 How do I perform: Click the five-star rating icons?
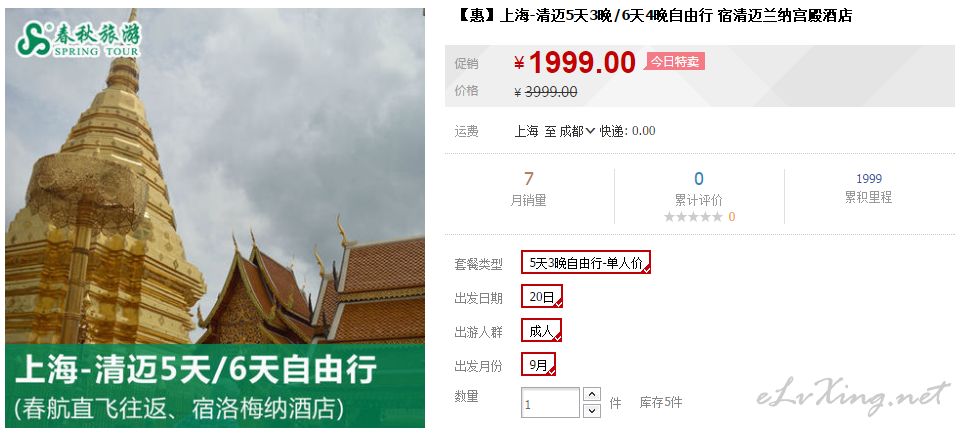coord(693,216)
